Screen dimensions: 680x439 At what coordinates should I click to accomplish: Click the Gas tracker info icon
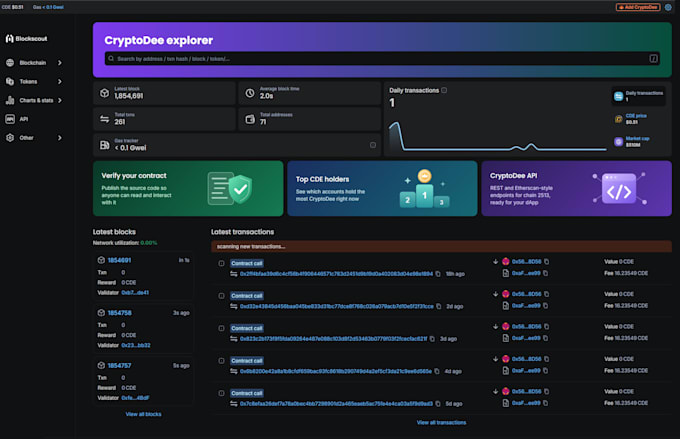pyautogui.click(x=373, y=145)
